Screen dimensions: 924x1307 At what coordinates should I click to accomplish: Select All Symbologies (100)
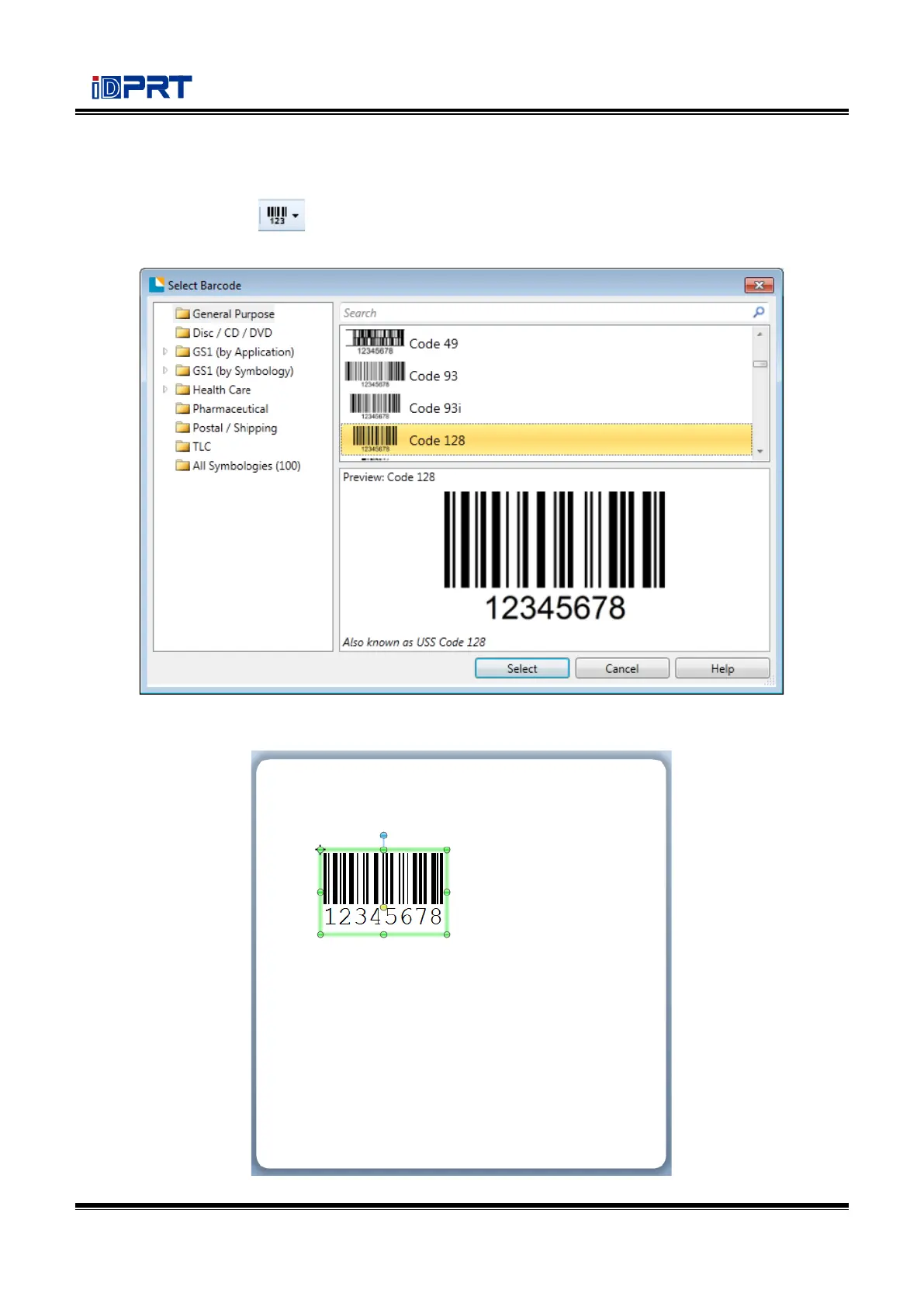point(238,466)
